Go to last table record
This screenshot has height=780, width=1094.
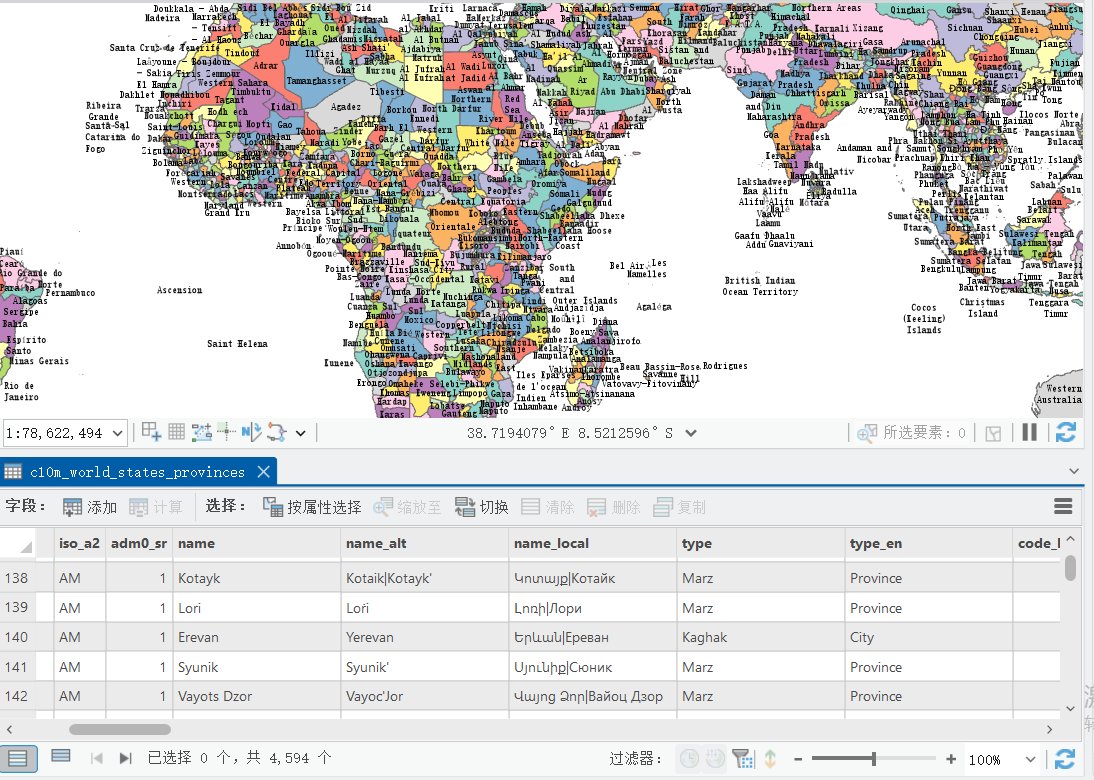tap(126, 758)
